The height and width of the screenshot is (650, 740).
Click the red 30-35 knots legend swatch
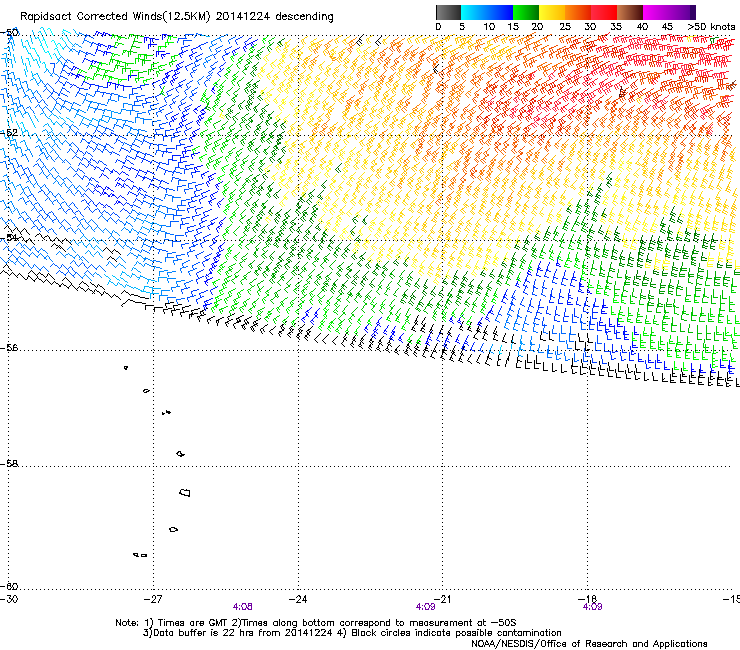pos(604,12)
